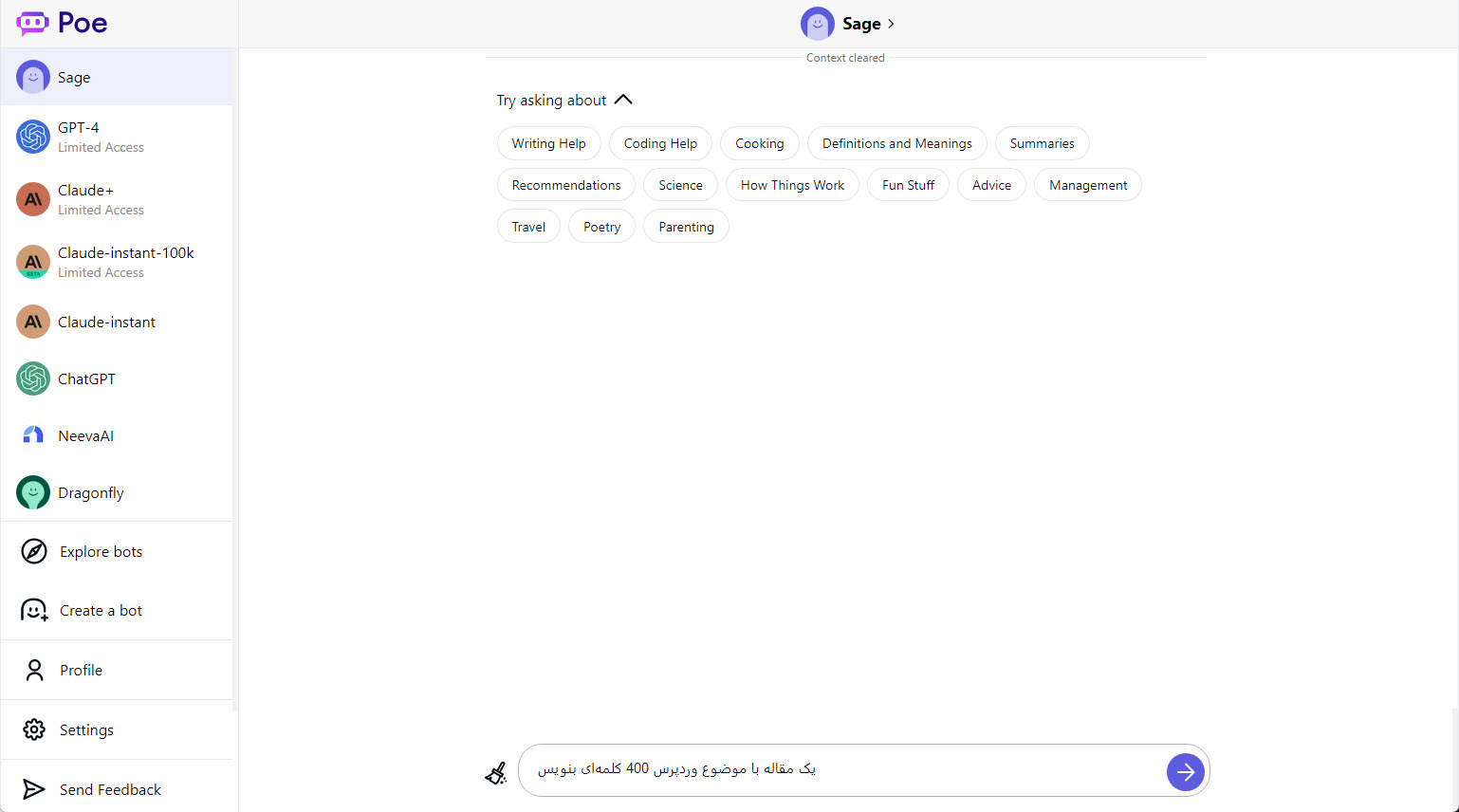1459x812 pixels.
Task: Select the GPT-4 bot icon
Action: (x=33, y=137)
